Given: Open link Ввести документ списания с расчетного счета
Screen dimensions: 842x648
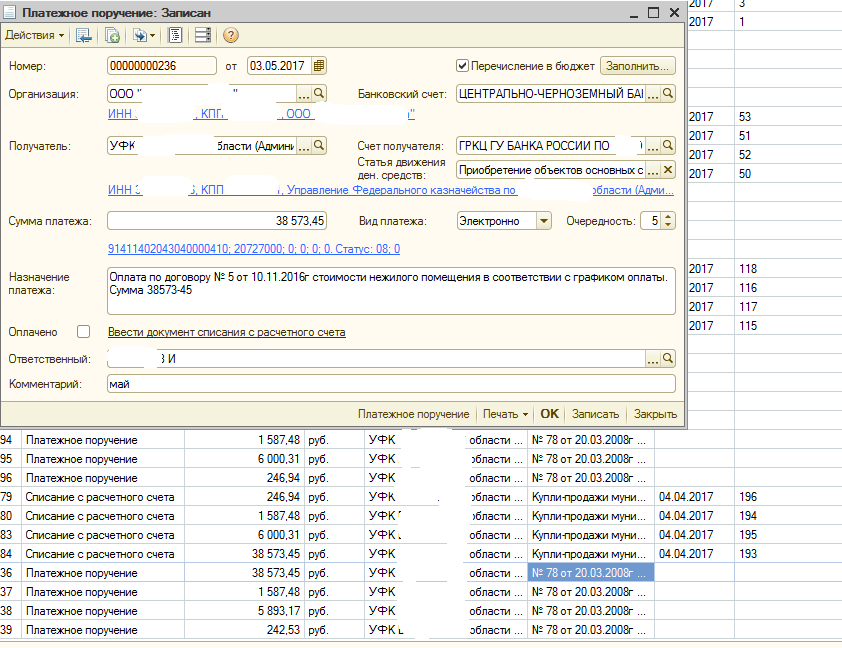Looking at the screenshot, I should (226, 332).
